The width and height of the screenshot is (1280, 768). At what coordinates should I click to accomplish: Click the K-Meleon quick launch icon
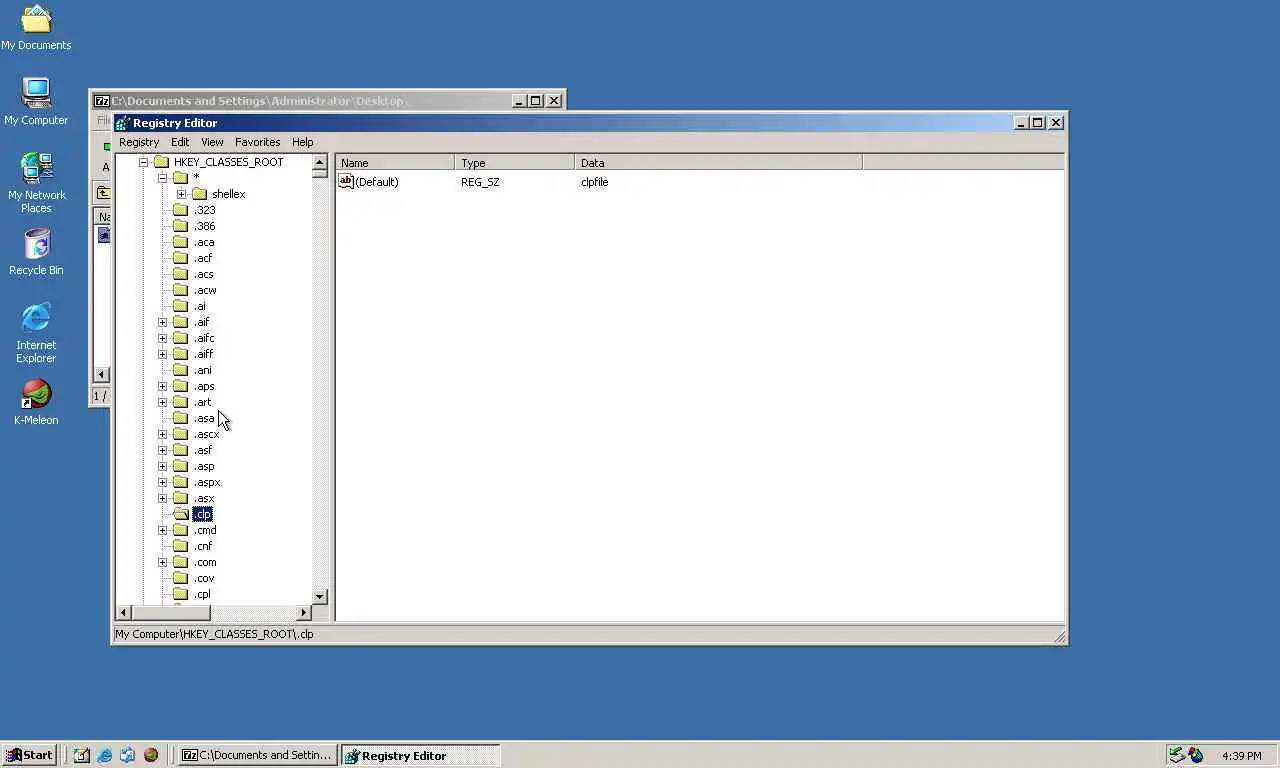click(151, 755)
